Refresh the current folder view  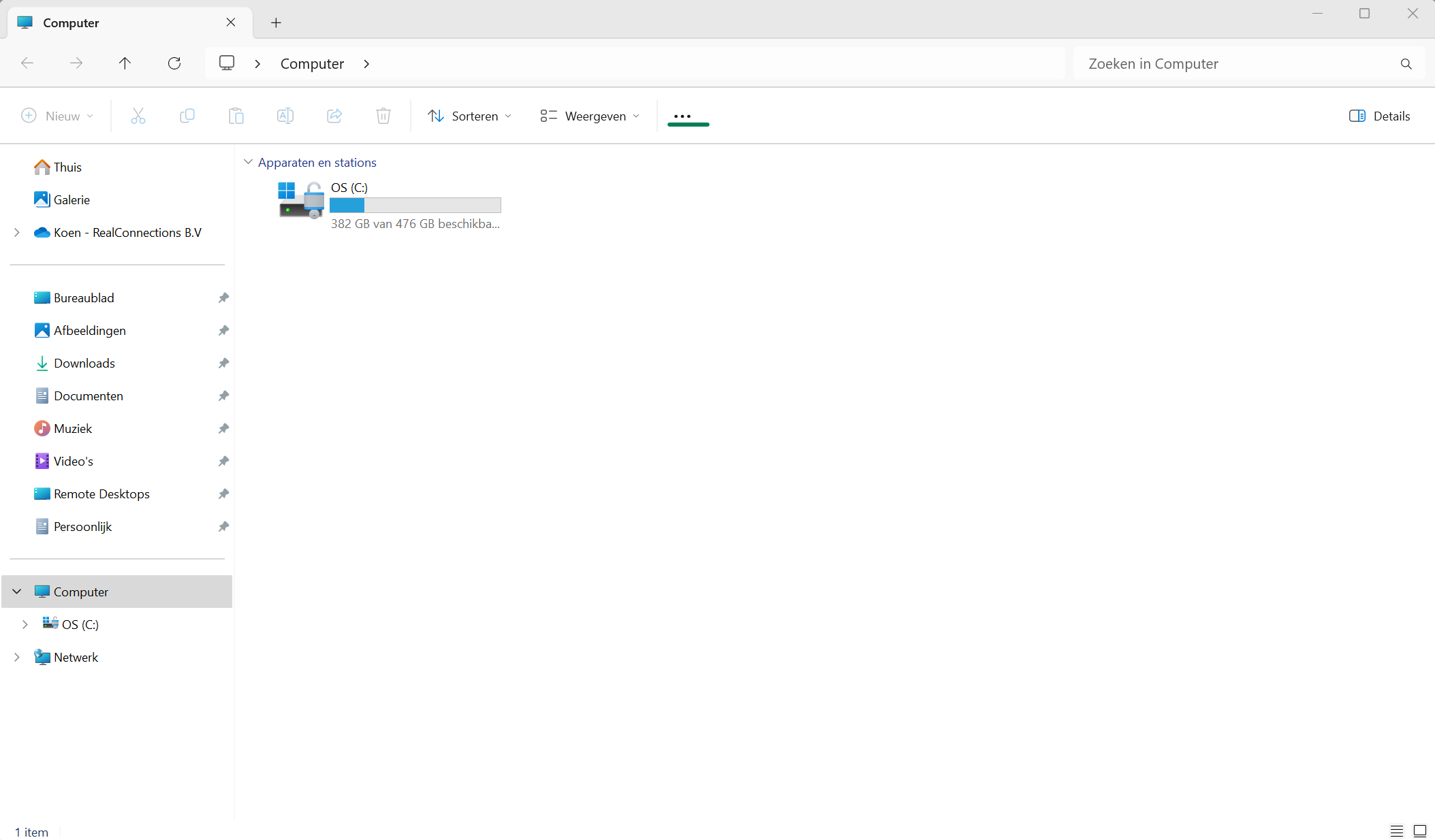pos(174,63)
